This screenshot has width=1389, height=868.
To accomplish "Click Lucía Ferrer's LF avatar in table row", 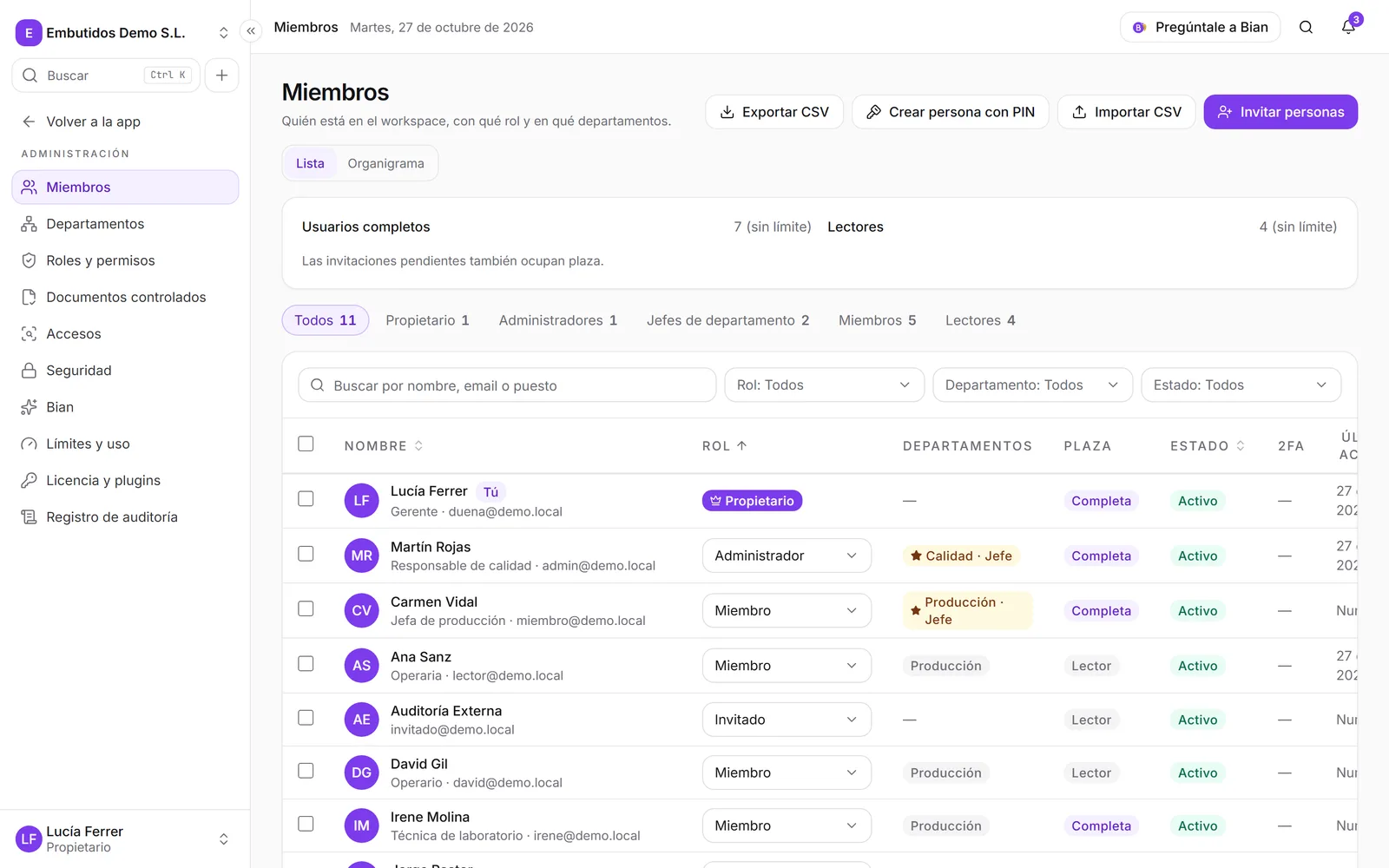I will (361, 501).
